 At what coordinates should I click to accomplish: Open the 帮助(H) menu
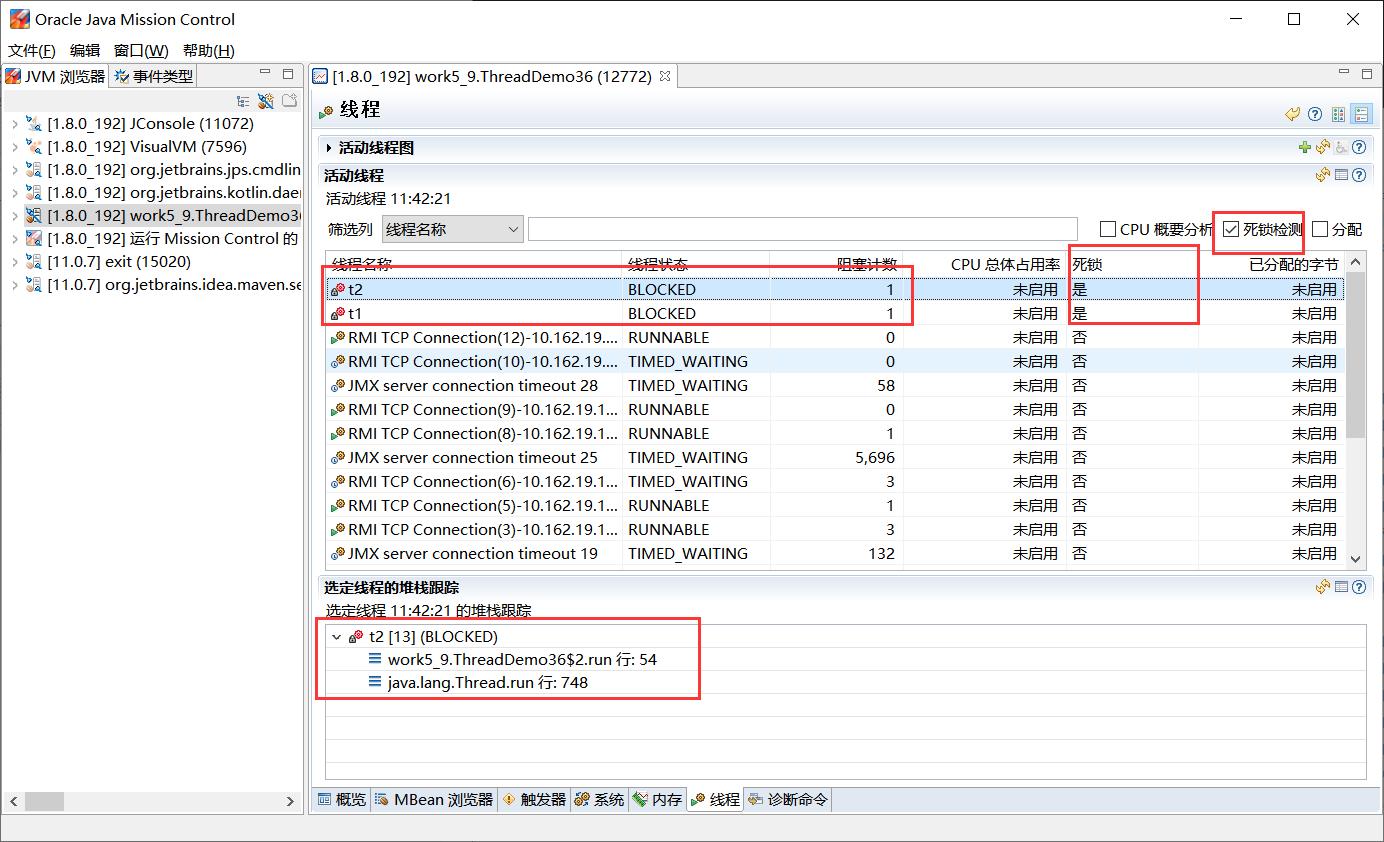click(x=209, y=50)
